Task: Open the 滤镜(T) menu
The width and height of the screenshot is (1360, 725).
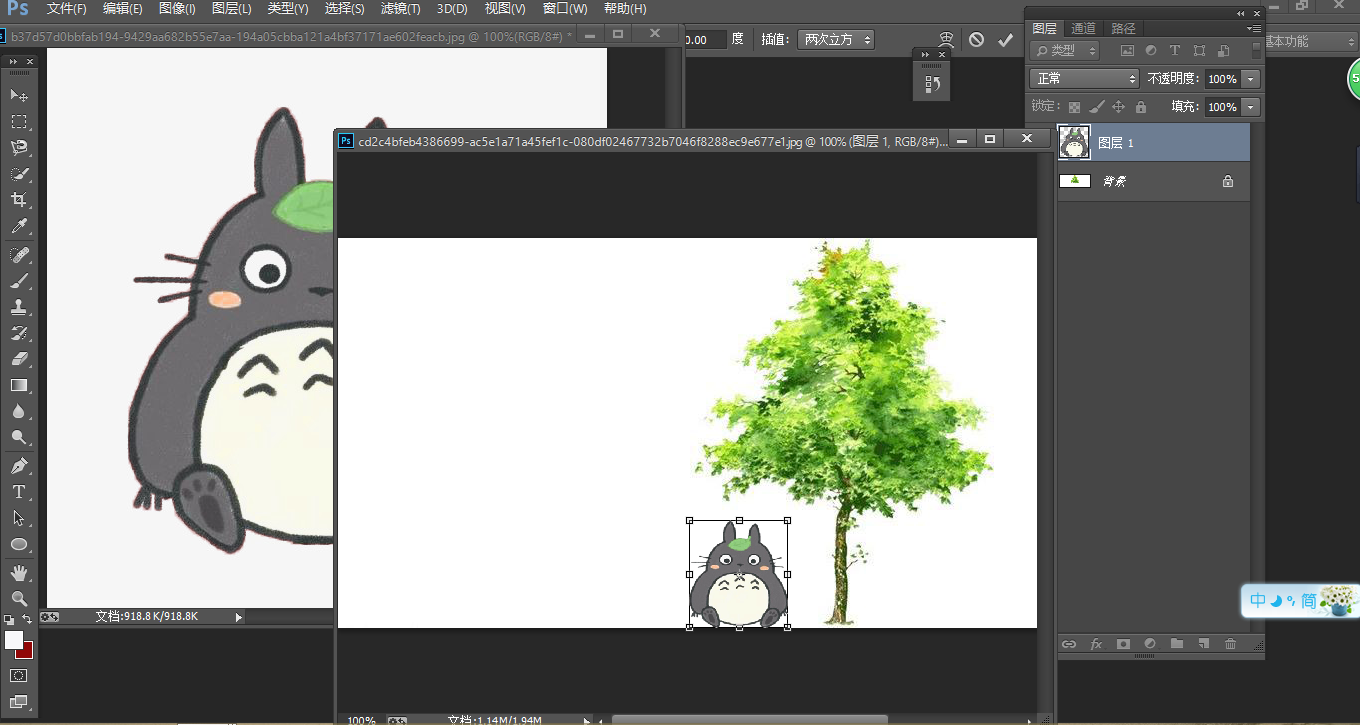Action: coord(400,9)
